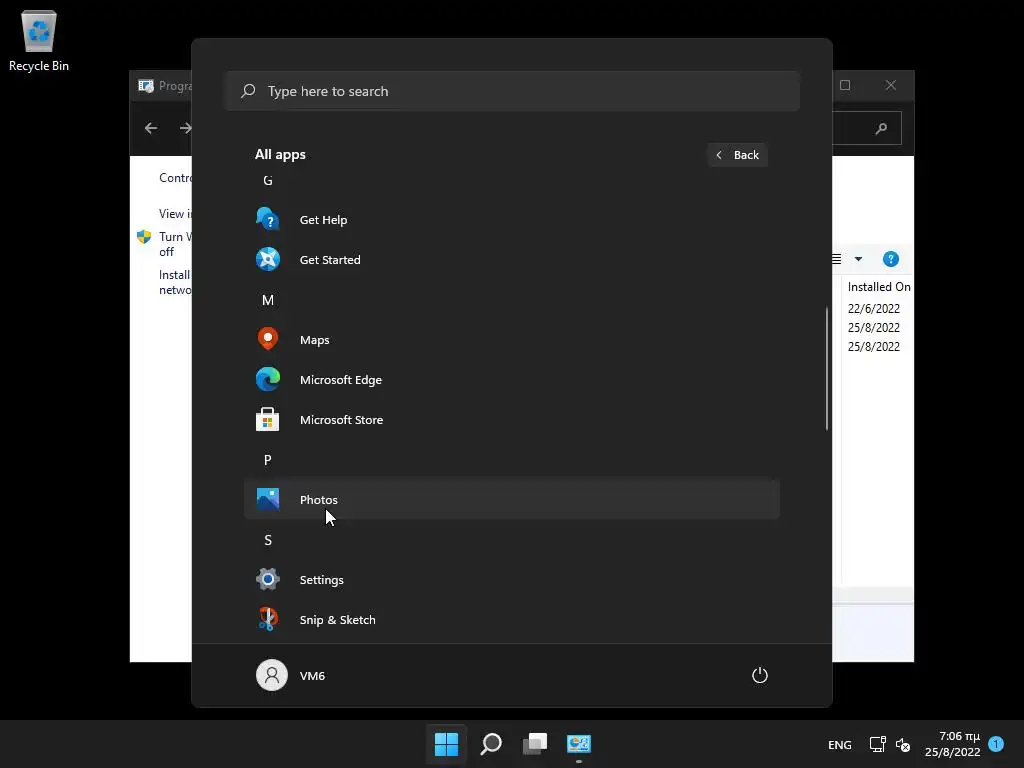Open VM6 user account menu
This screenshot has height=768, width=1024.
point(291,675)
